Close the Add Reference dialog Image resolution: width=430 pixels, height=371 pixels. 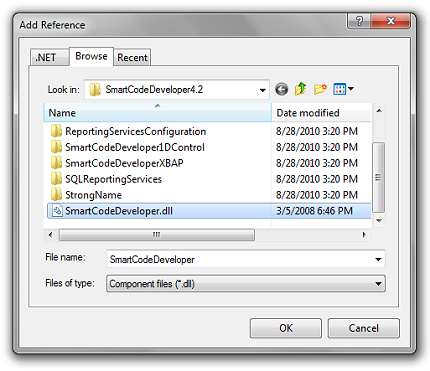[390, 21]
